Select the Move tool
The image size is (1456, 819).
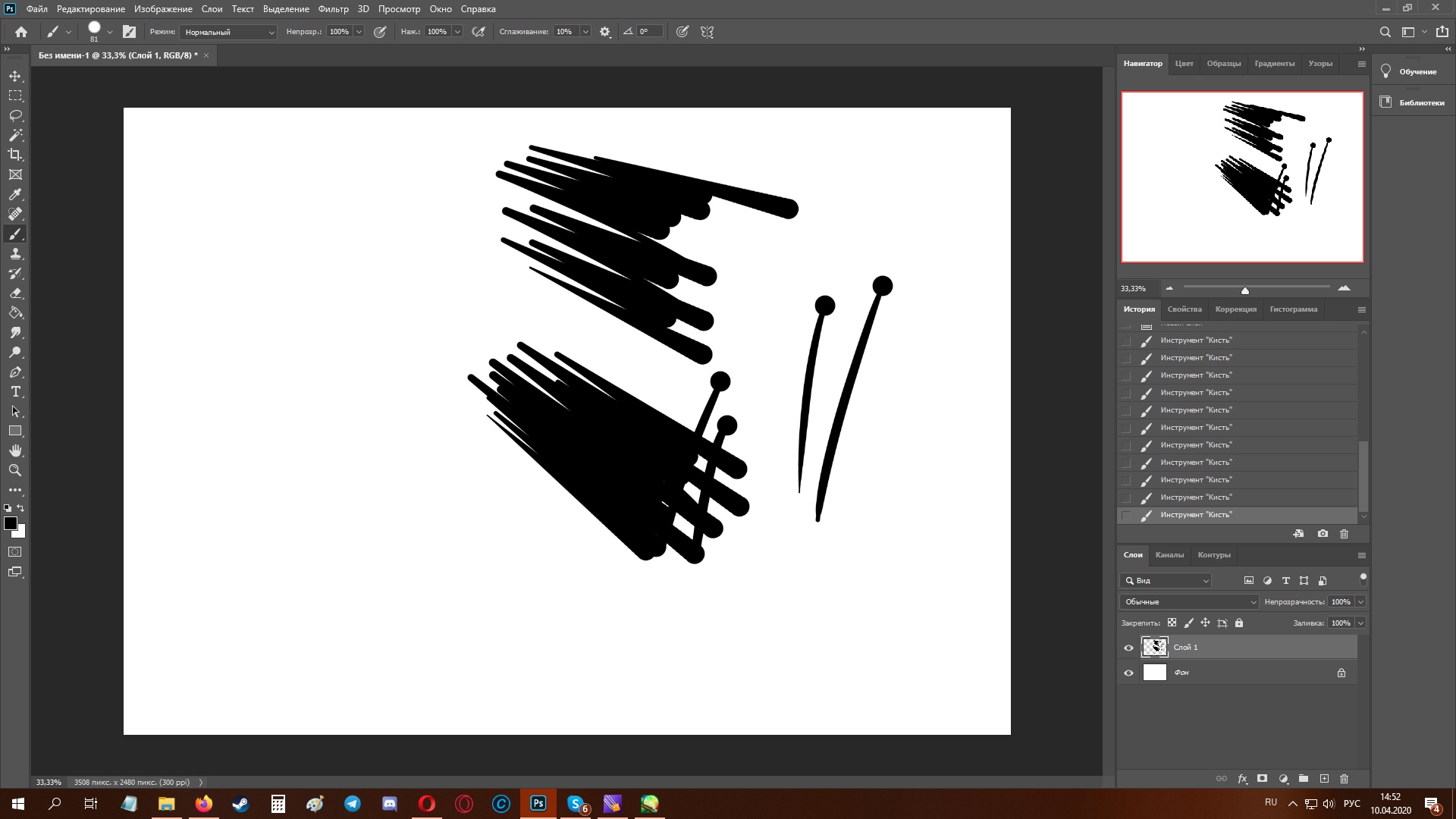click(15, 76)
